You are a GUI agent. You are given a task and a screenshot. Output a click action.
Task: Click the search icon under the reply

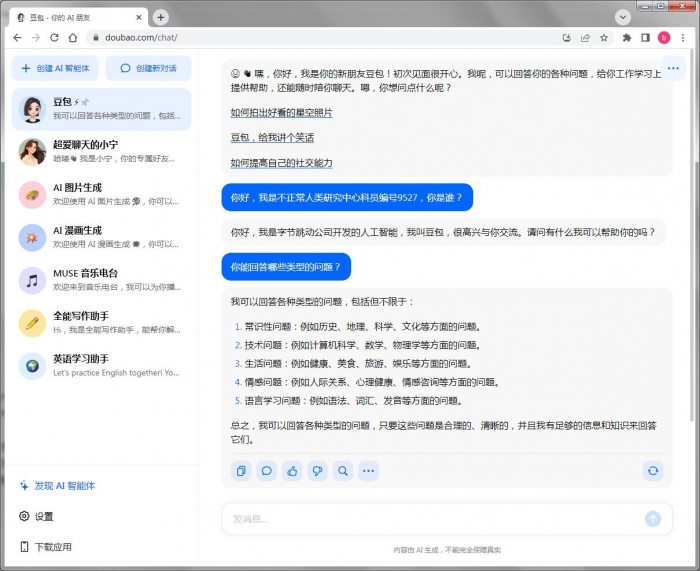click(x=343, y=471)
